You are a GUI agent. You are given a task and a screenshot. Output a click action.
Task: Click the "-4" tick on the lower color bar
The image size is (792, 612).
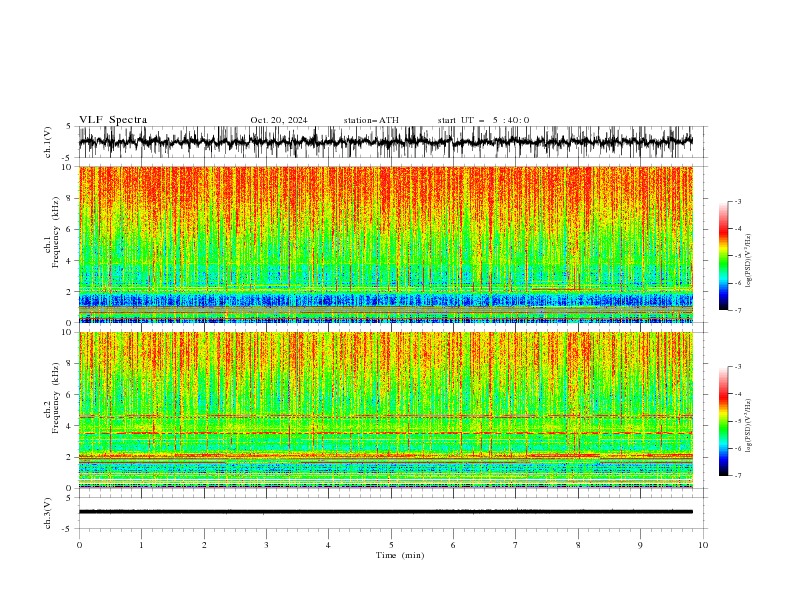[737, 394]
